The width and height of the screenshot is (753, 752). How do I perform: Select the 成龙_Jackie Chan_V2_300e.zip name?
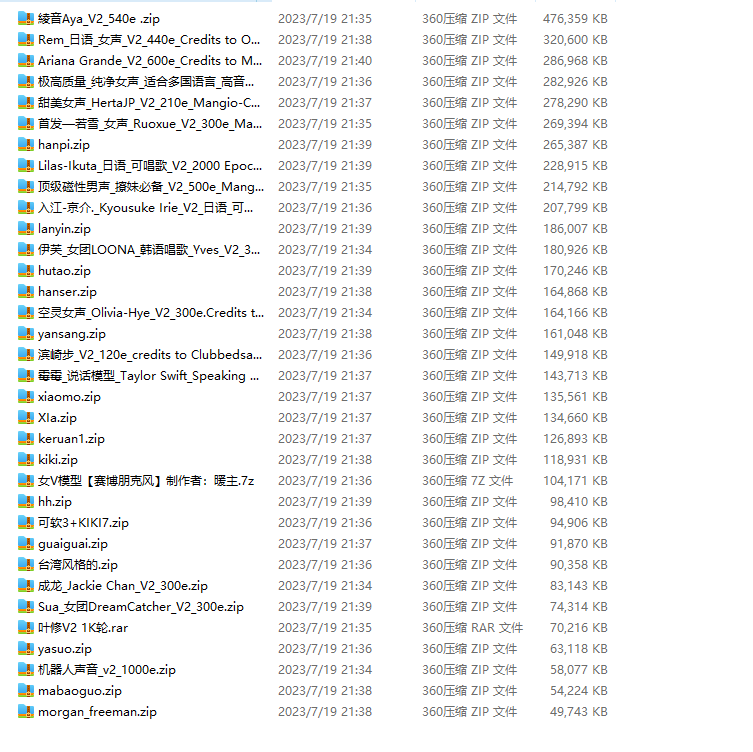pos(123,586)
